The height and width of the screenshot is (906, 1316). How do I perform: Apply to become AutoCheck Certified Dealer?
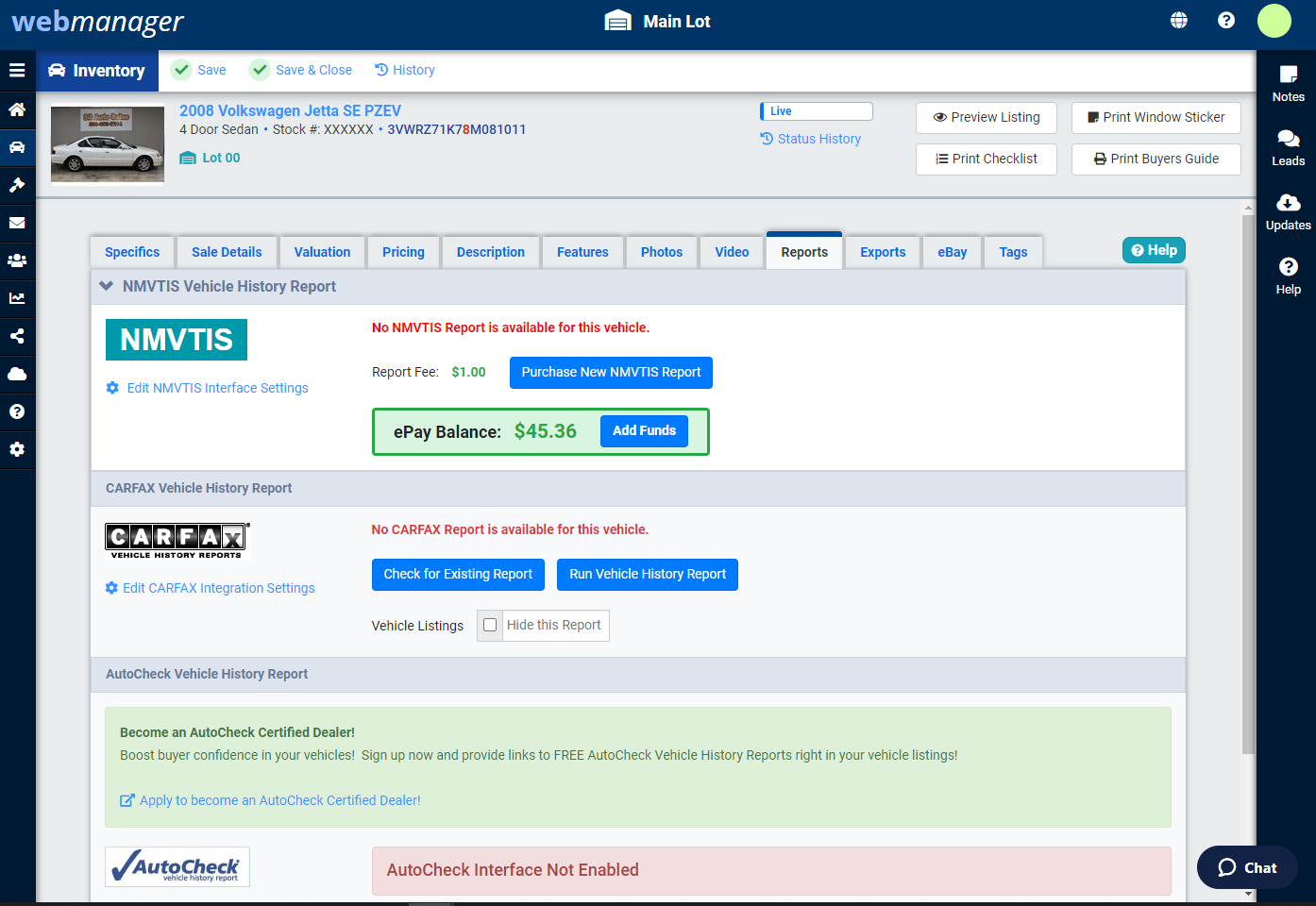click(x=270, y=800)
